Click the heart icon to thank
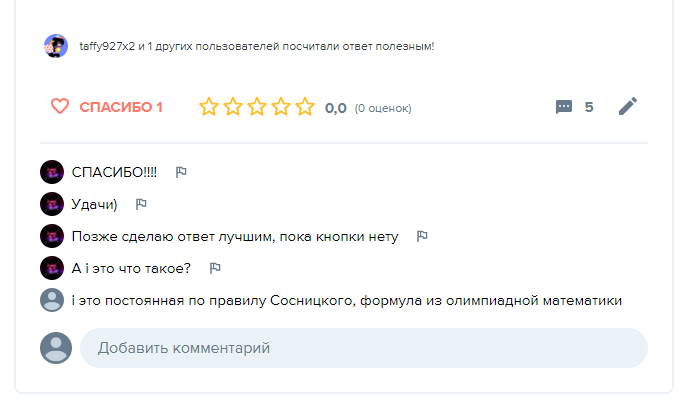 (x=60, y=107)
